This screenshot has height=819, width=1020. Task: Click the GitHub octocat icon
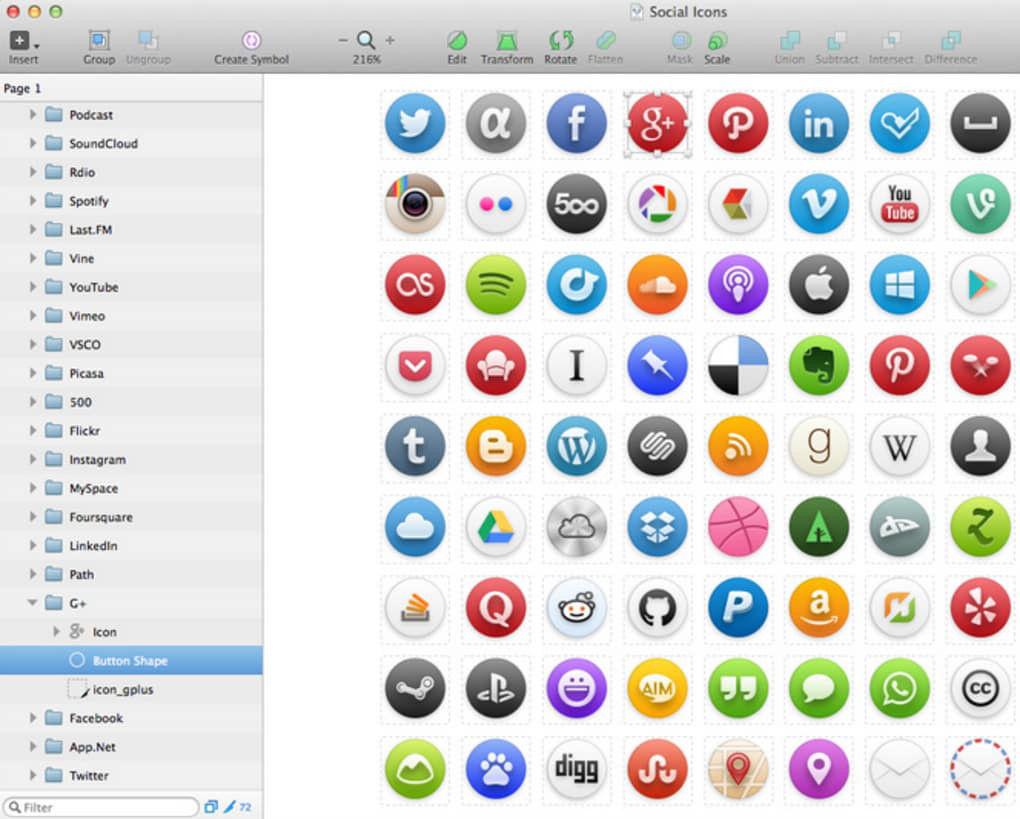(x=657, y=607)
